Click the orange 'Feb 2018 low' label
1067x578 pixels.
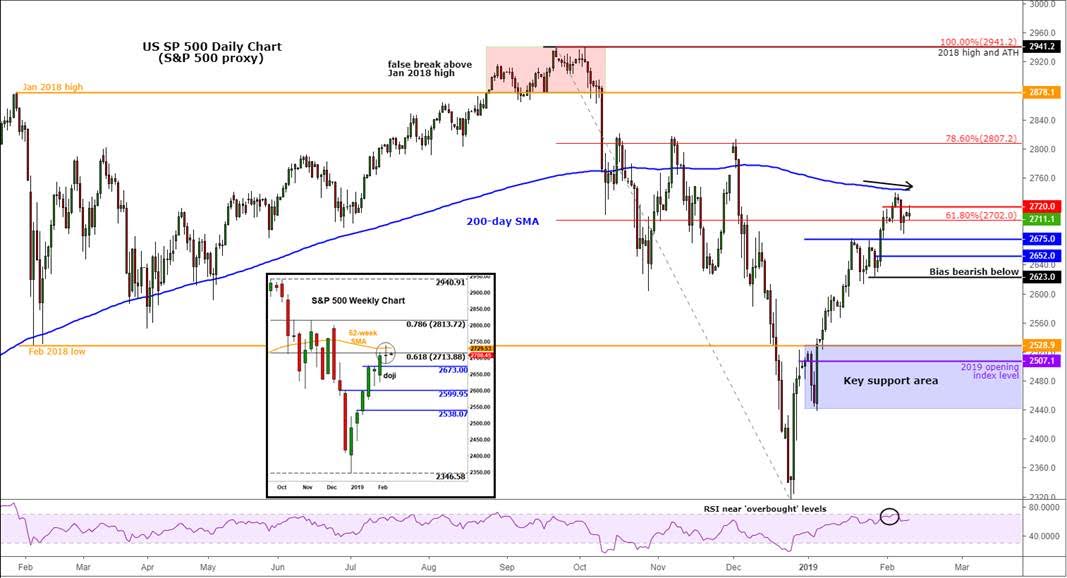pyautogui.click(x=57, y=351)
